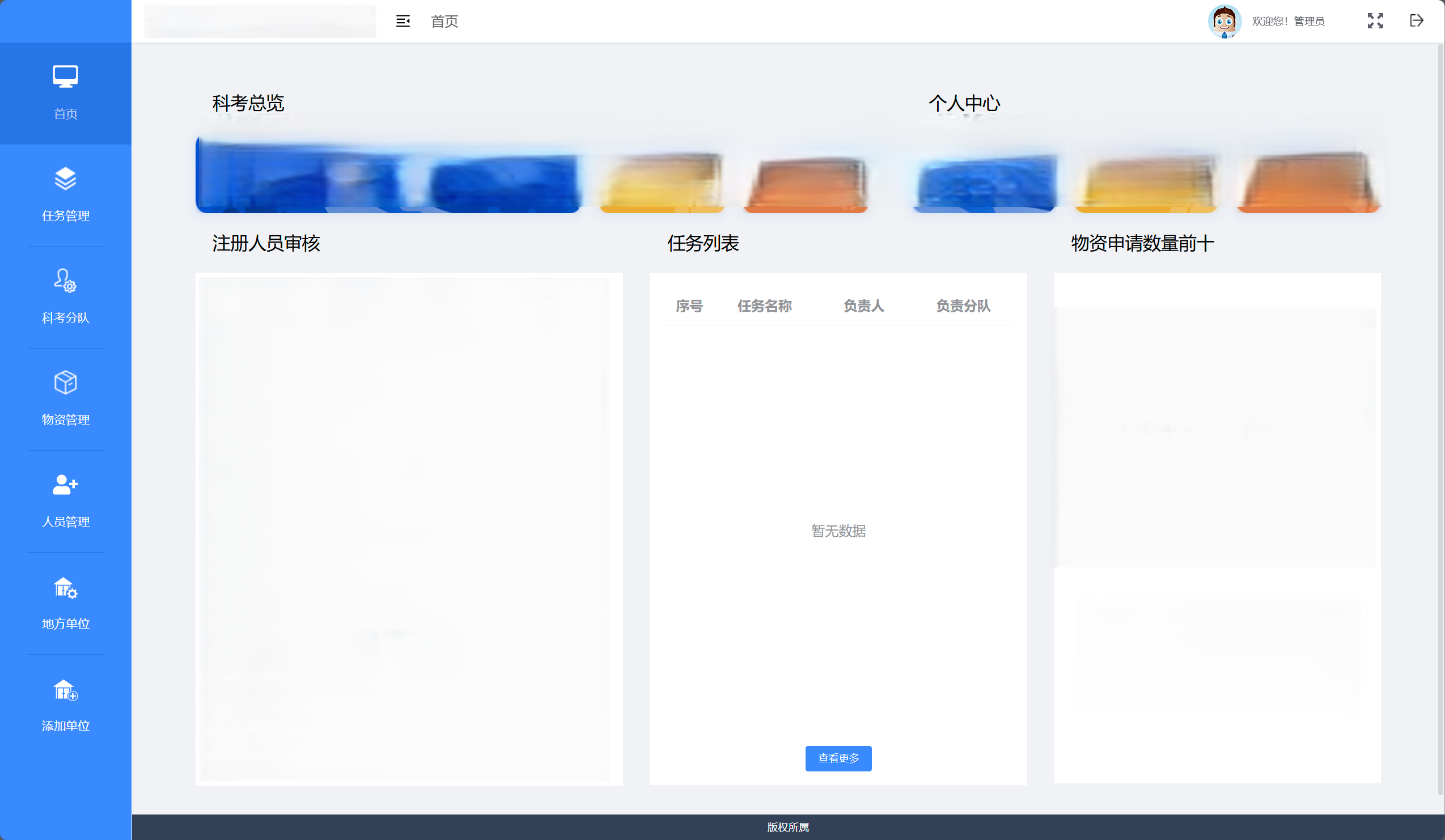The image size is (1445, 840).
Task: Click the 添加单位 building plus icon
Action: point(65,690)
